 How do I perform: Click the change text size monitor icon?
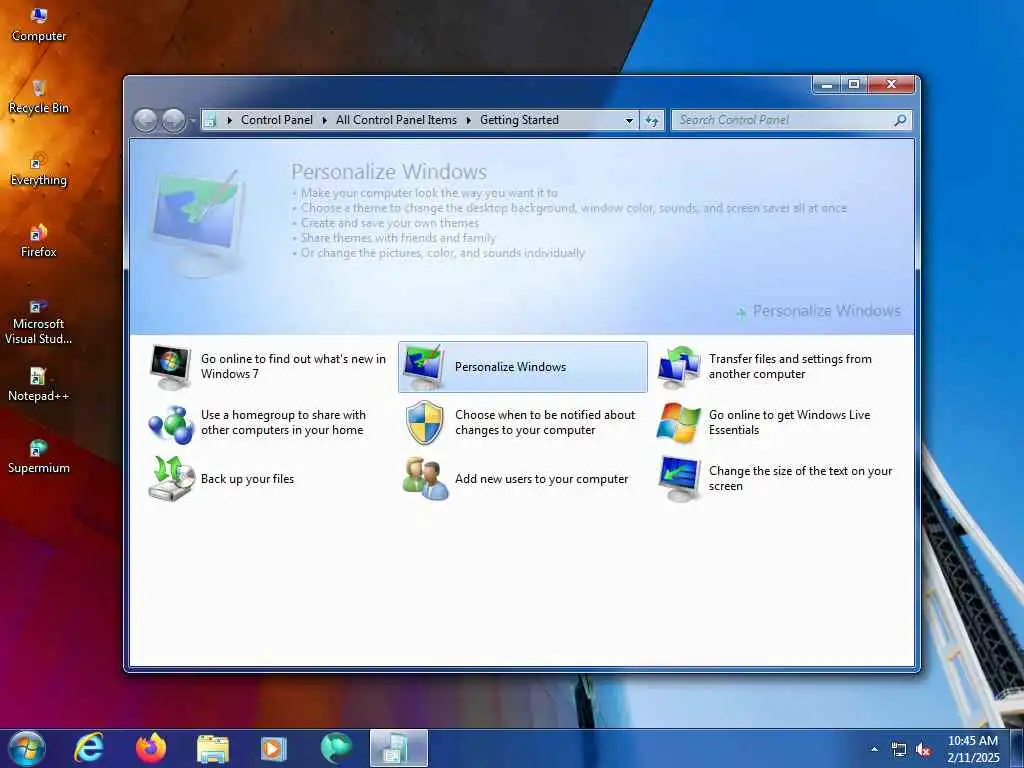(679, 479)
